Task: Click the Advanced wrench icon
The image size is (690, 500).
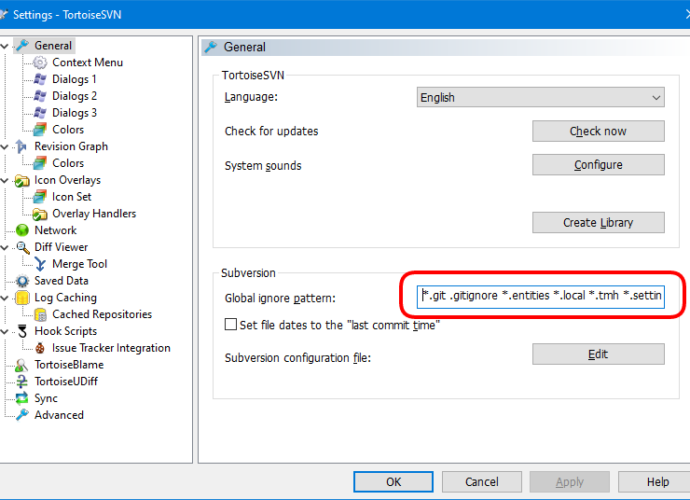Action: 22,415
